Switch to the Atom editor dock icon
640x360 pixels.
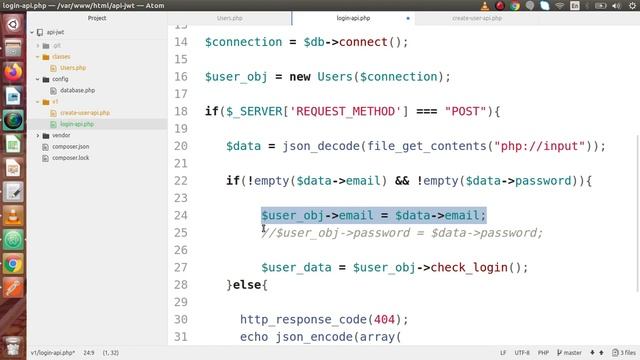click(x=13, y=120)
